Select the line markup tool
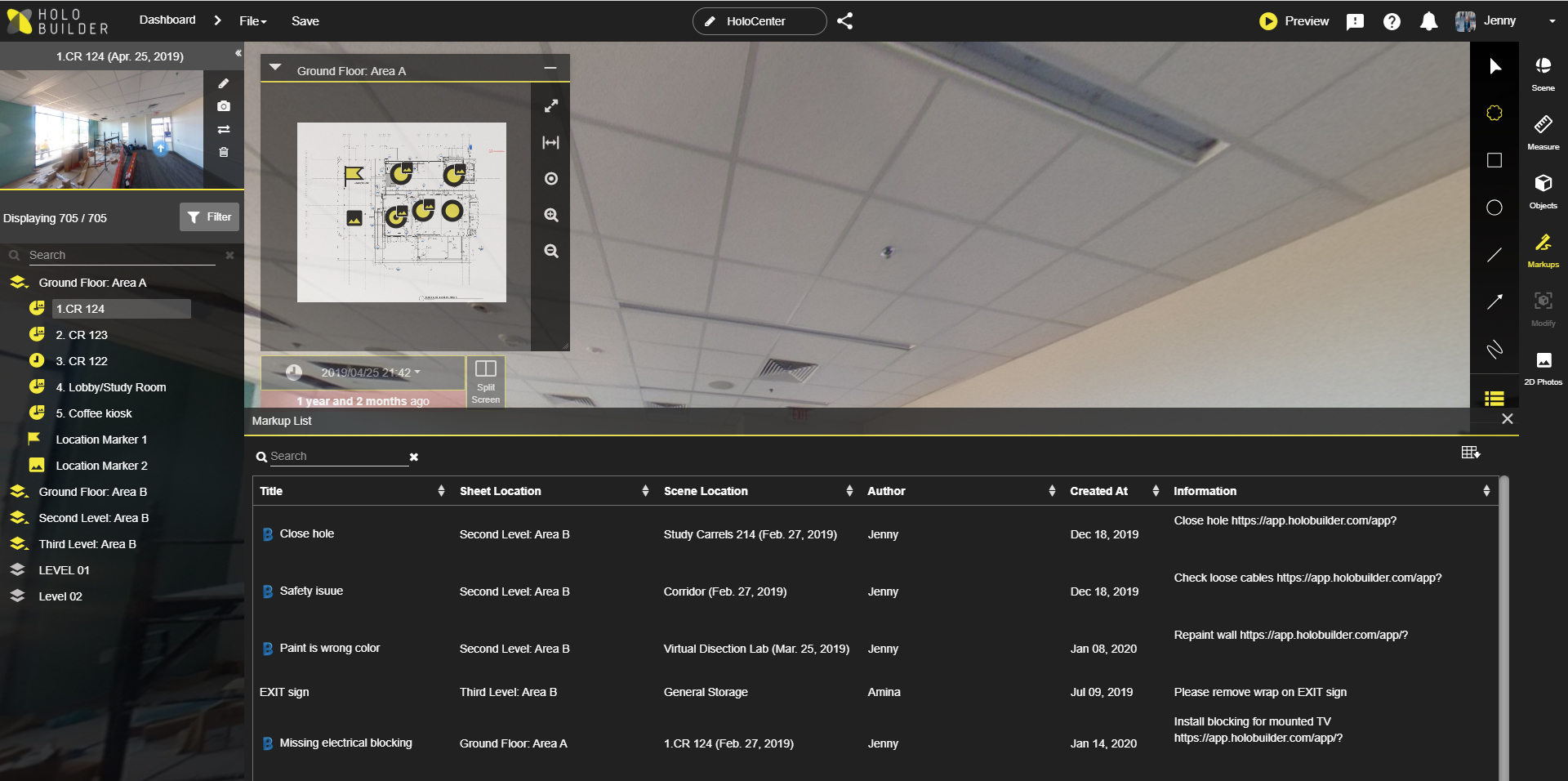Viewport: 1568px width, 781px height. (x=1494, y=255)
